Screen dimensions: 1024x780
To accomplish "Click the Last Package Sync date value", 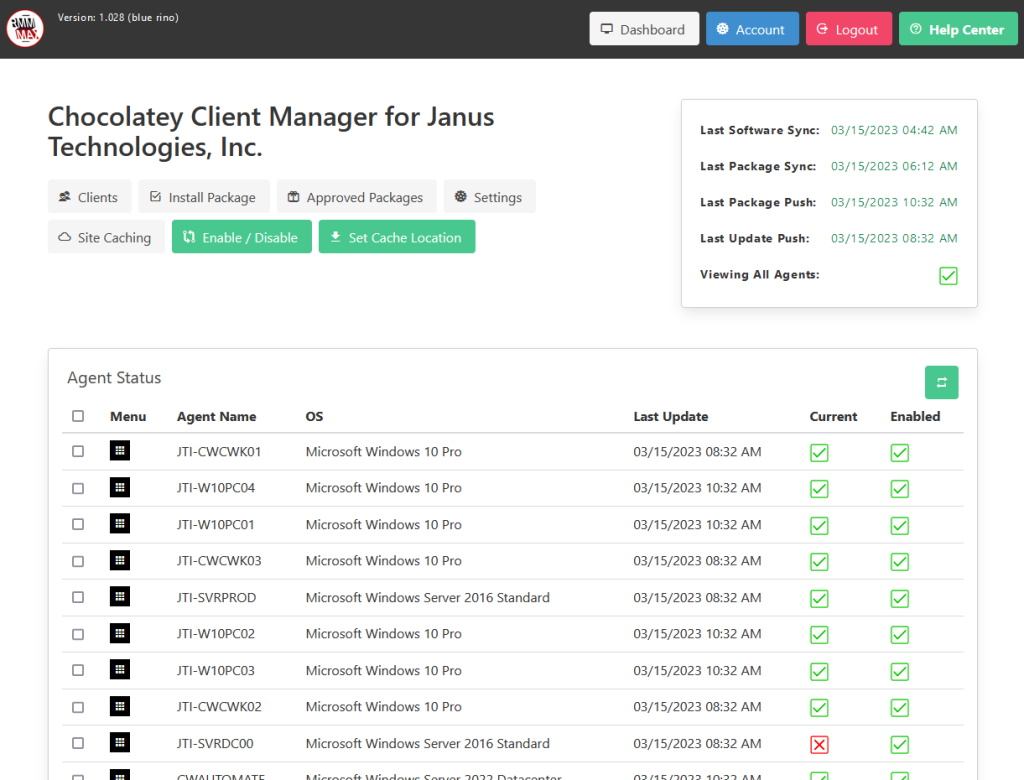I will [x=894, y=166].
